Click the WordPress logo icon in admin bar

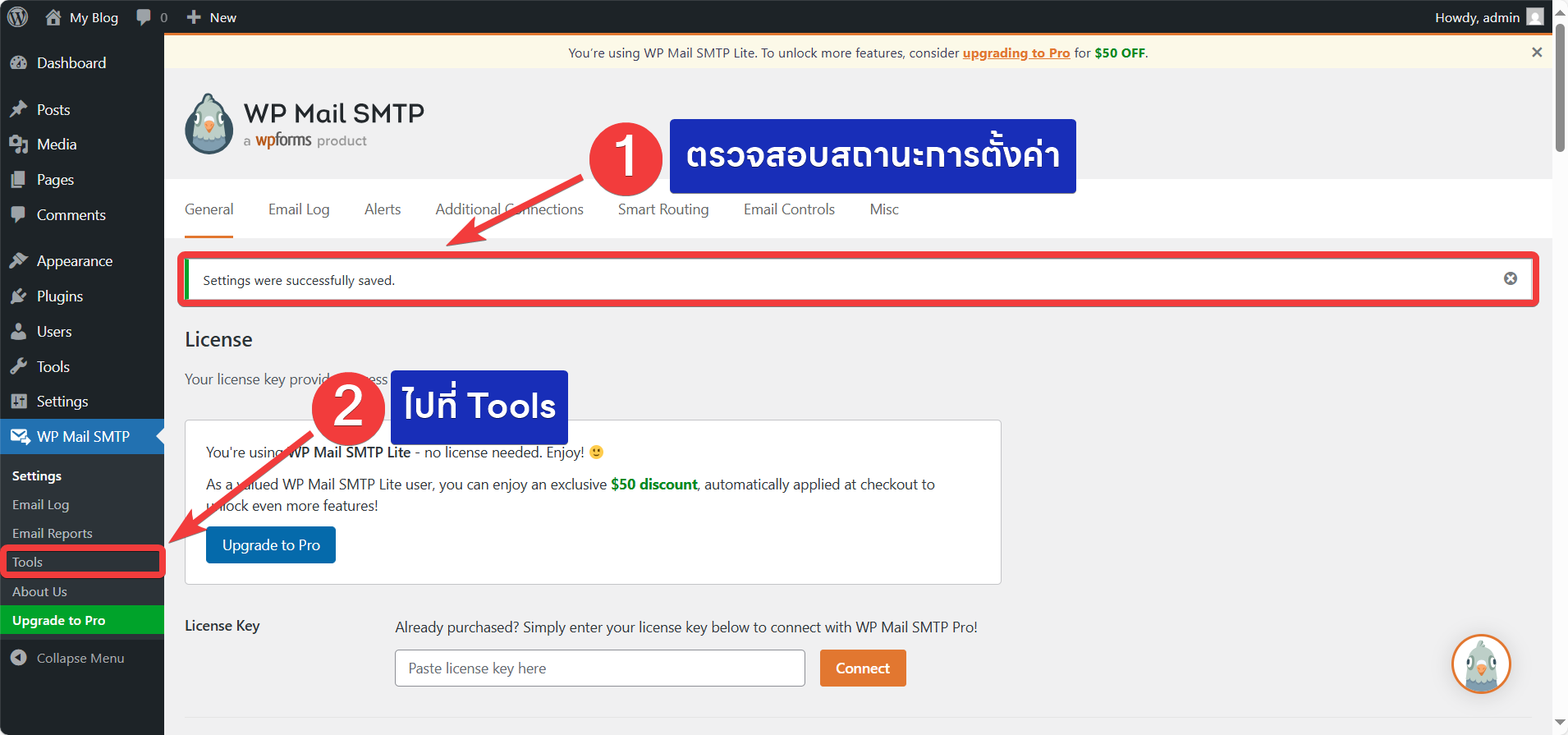point(17,17)
